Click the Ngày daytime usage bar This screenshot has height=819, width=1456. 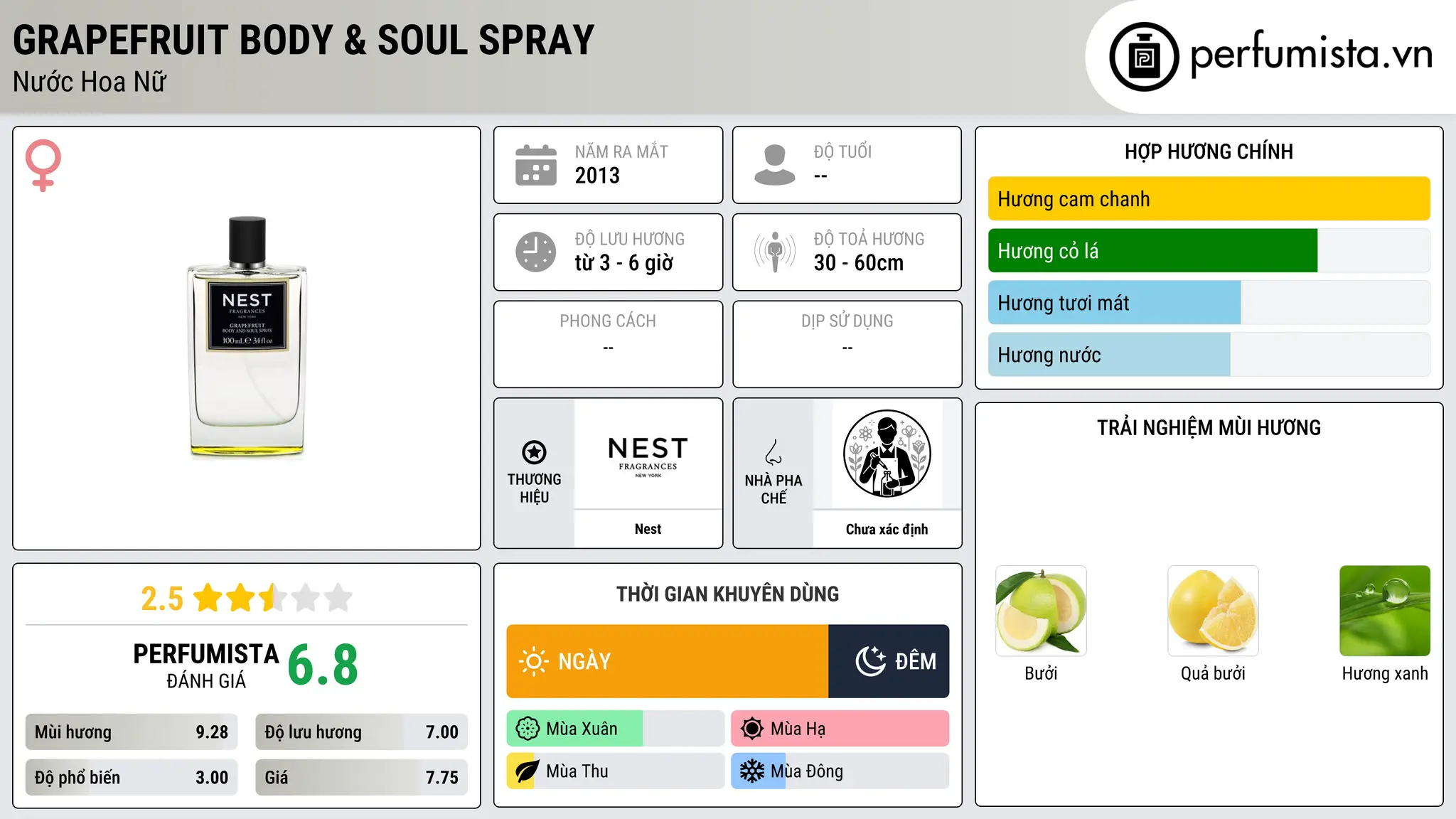point(668,661)
